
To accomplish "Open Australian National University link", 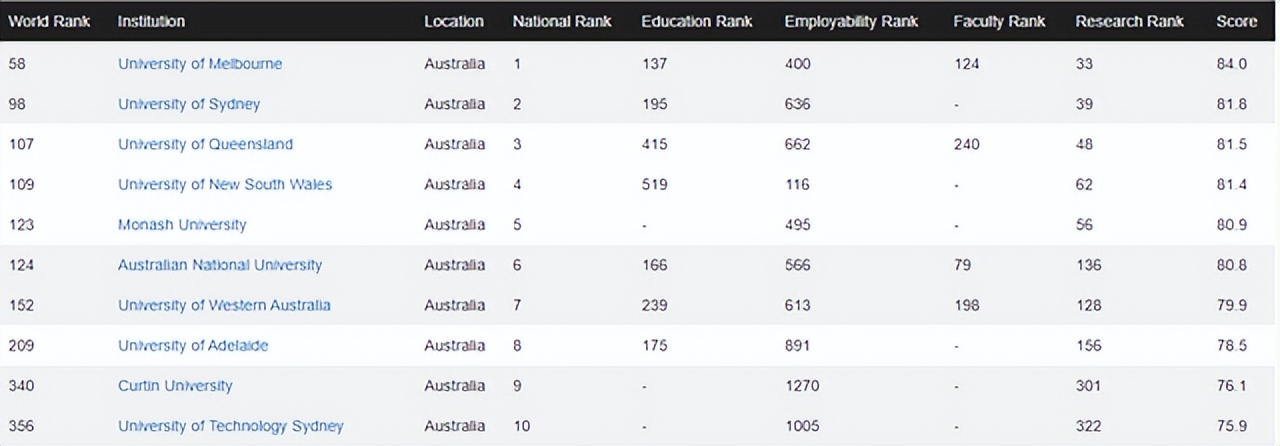I will (220, 265).
